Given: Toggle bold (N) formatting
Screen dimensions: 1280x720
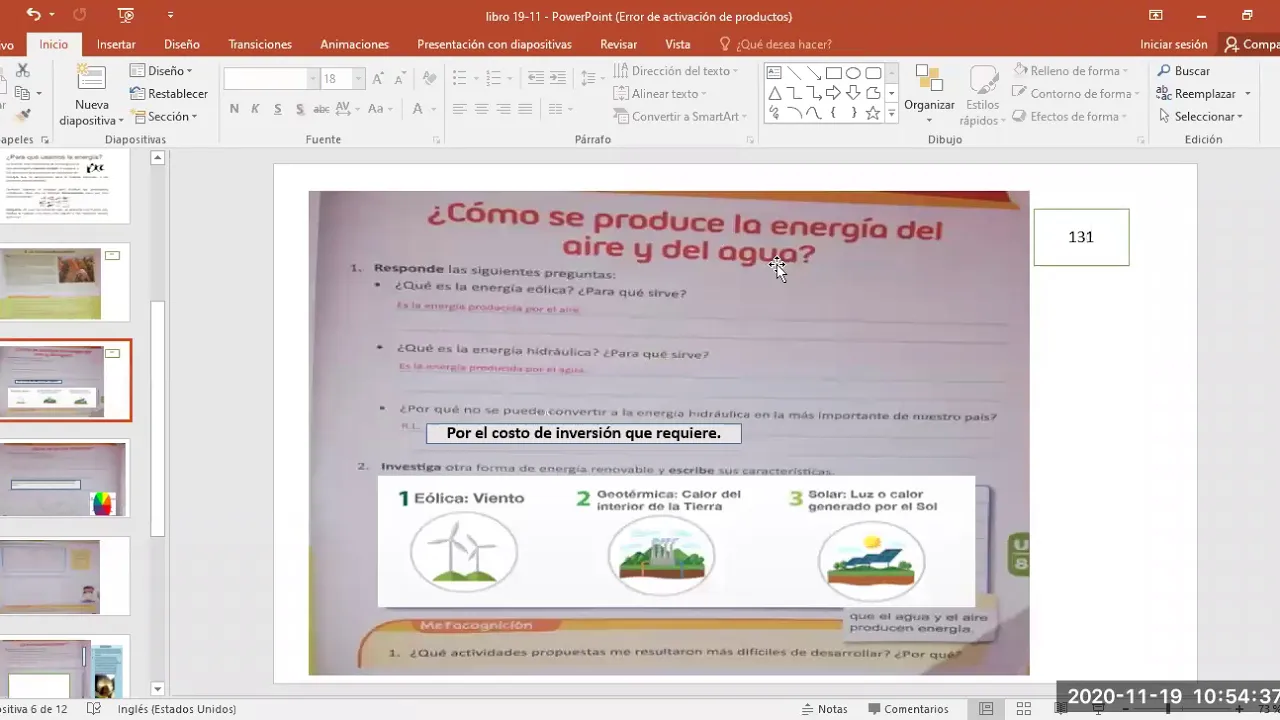Looking at the screenshot, I should click(234, 109).
